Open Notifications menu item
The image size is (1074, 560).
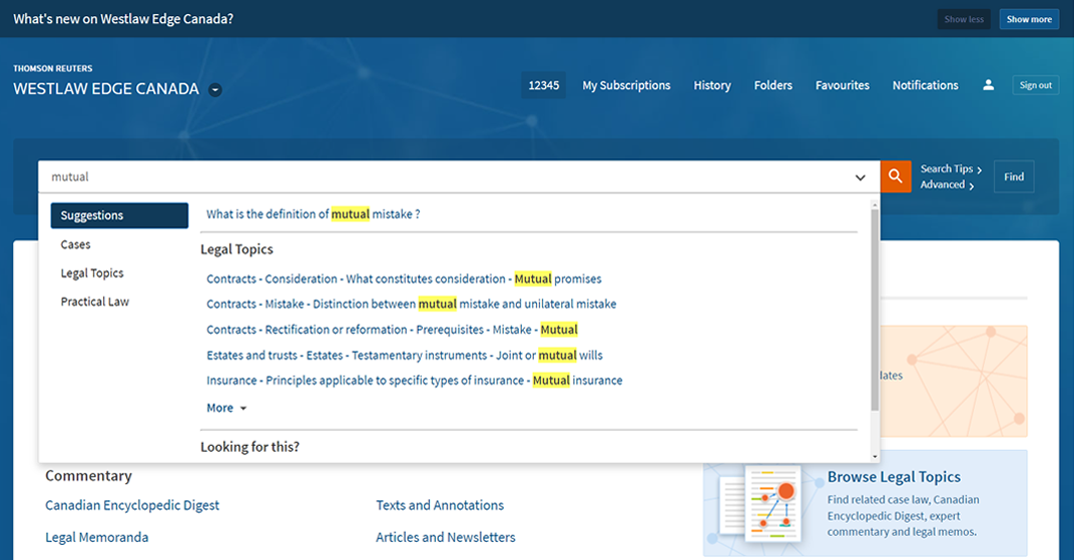coord(925,86)
